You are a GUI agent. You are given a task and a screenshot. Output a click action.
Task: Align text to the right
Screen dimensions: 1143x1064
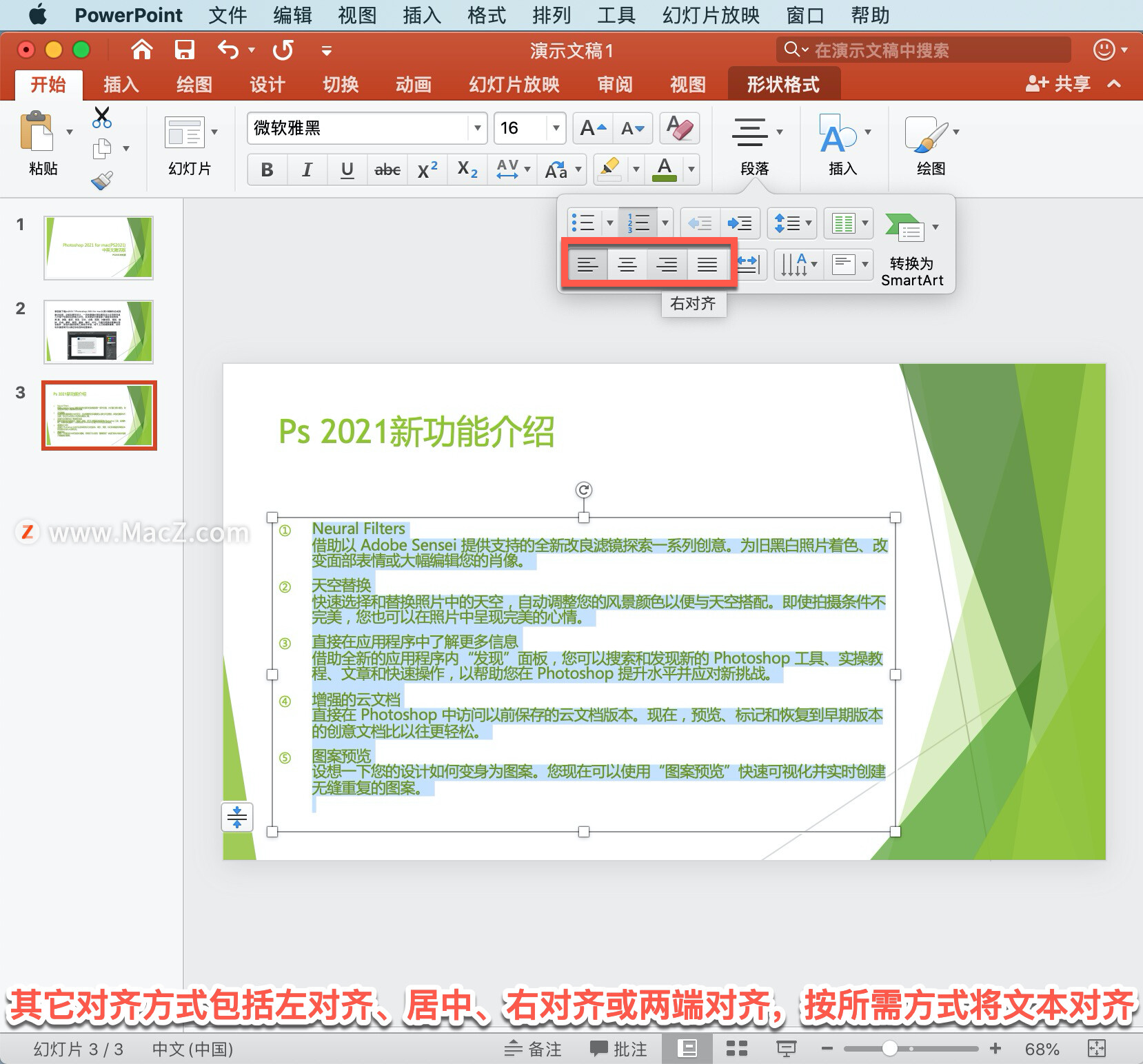point(667,264)
